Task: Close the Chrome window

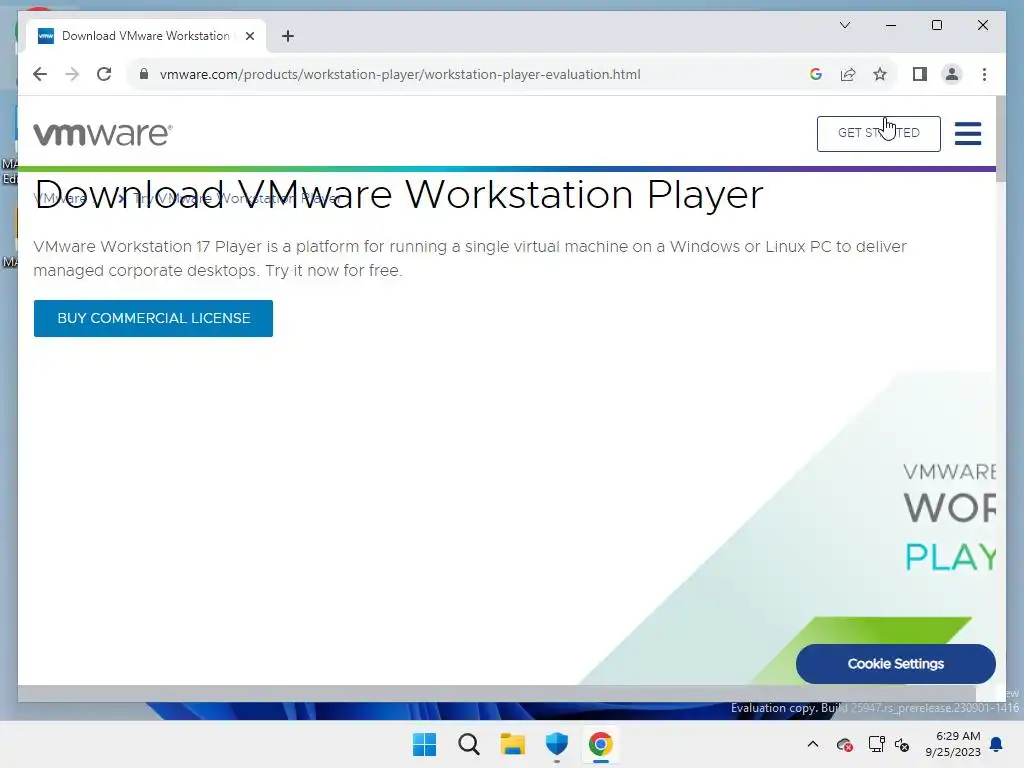Action: coord(982,25)
